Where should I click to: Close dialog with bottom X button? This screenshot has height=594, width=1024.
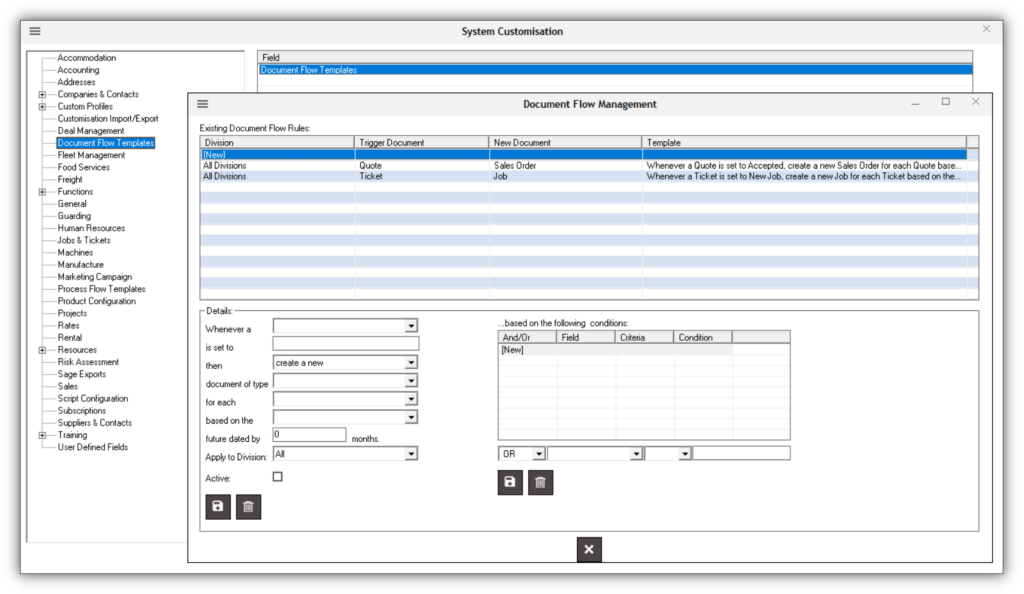[x=589, y=550]
